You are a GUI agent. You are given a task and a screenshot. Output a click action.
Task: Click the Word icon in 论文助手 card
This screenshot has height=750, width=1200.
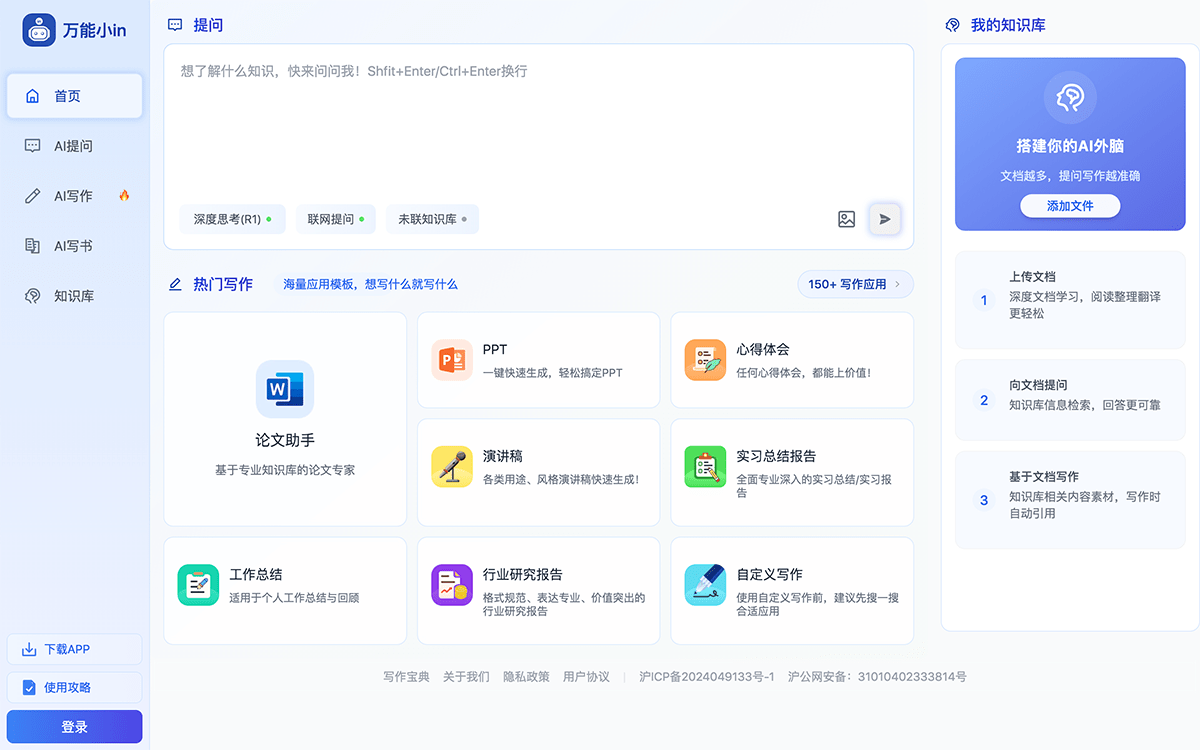(x=285, y=389)
